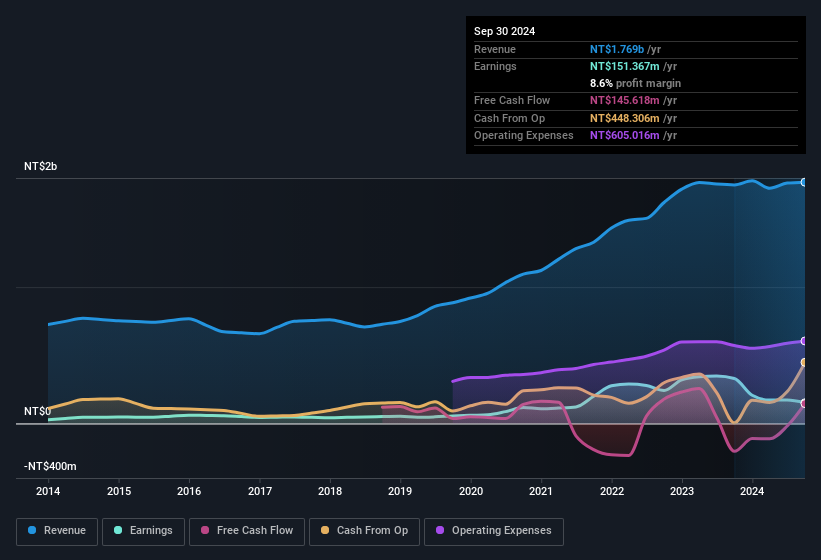
Task: Click the 2014 x-axis label
Action: pyautogui.click(x=48, y=491)
